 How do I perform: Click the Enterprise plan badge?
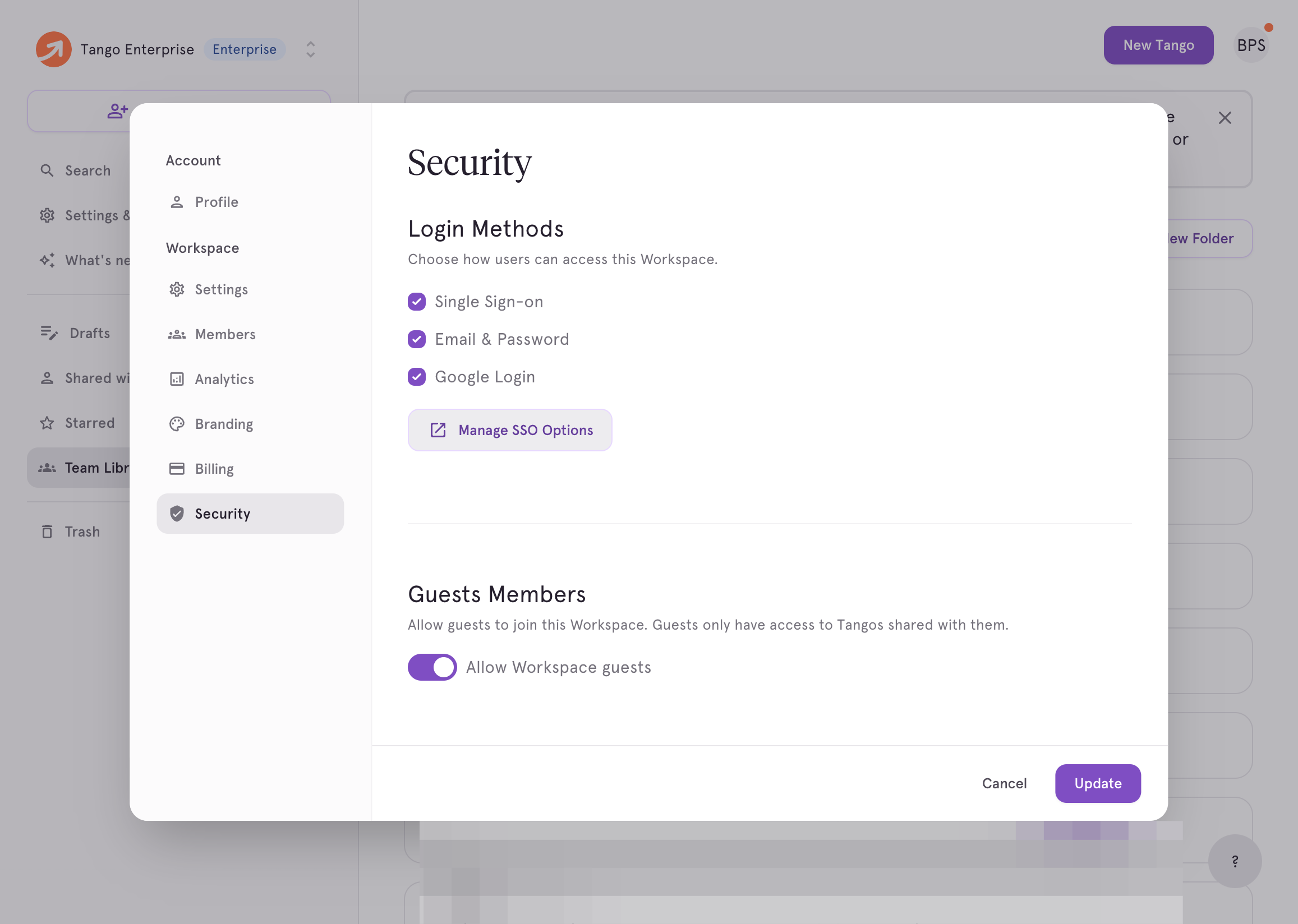[x=245, y=49]
